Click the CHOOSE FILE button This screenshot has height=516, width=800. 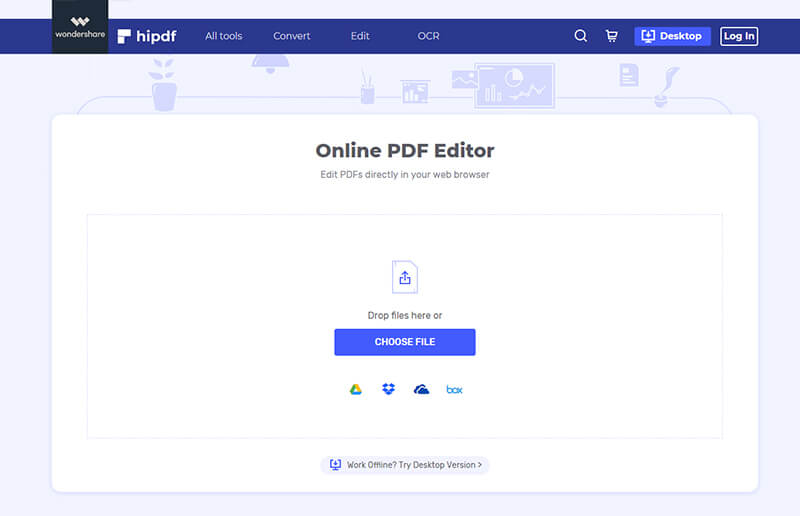click(x=405, y=342)
